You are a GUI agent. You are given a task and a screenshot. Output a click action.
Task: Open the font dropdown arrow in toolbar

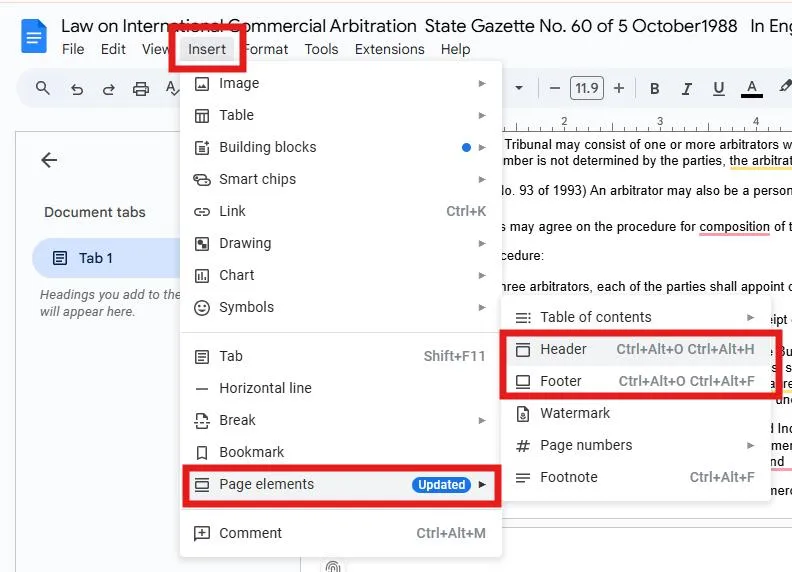pyautogui.click(x=519, y=88)
